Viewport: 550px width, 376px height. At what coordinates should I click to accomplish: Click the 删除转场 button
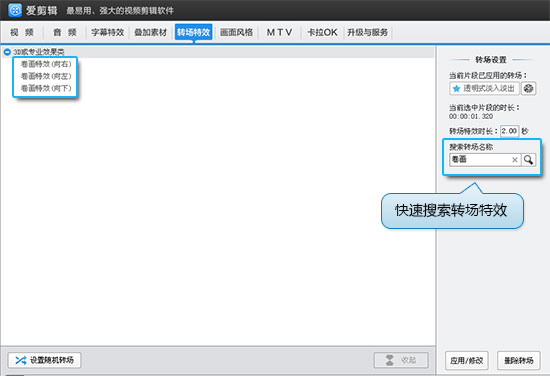(519, 361)
